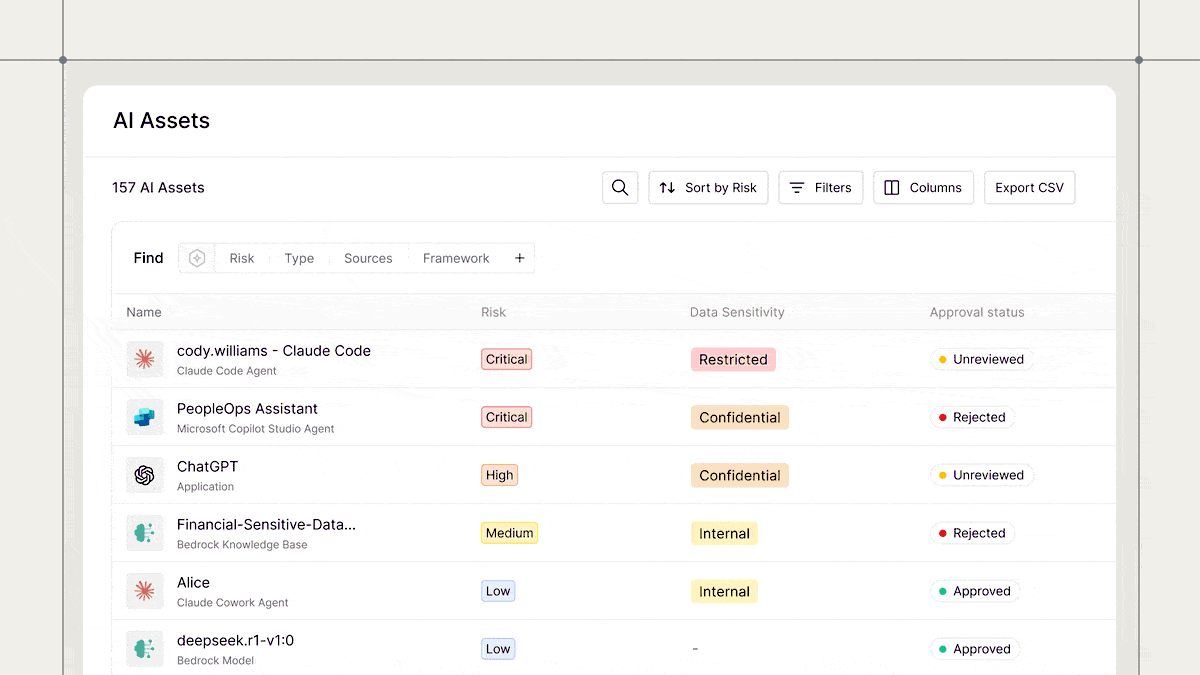Viewport: 1200px width, 675px height.
Task: Click the Find label
Action: 148,258
